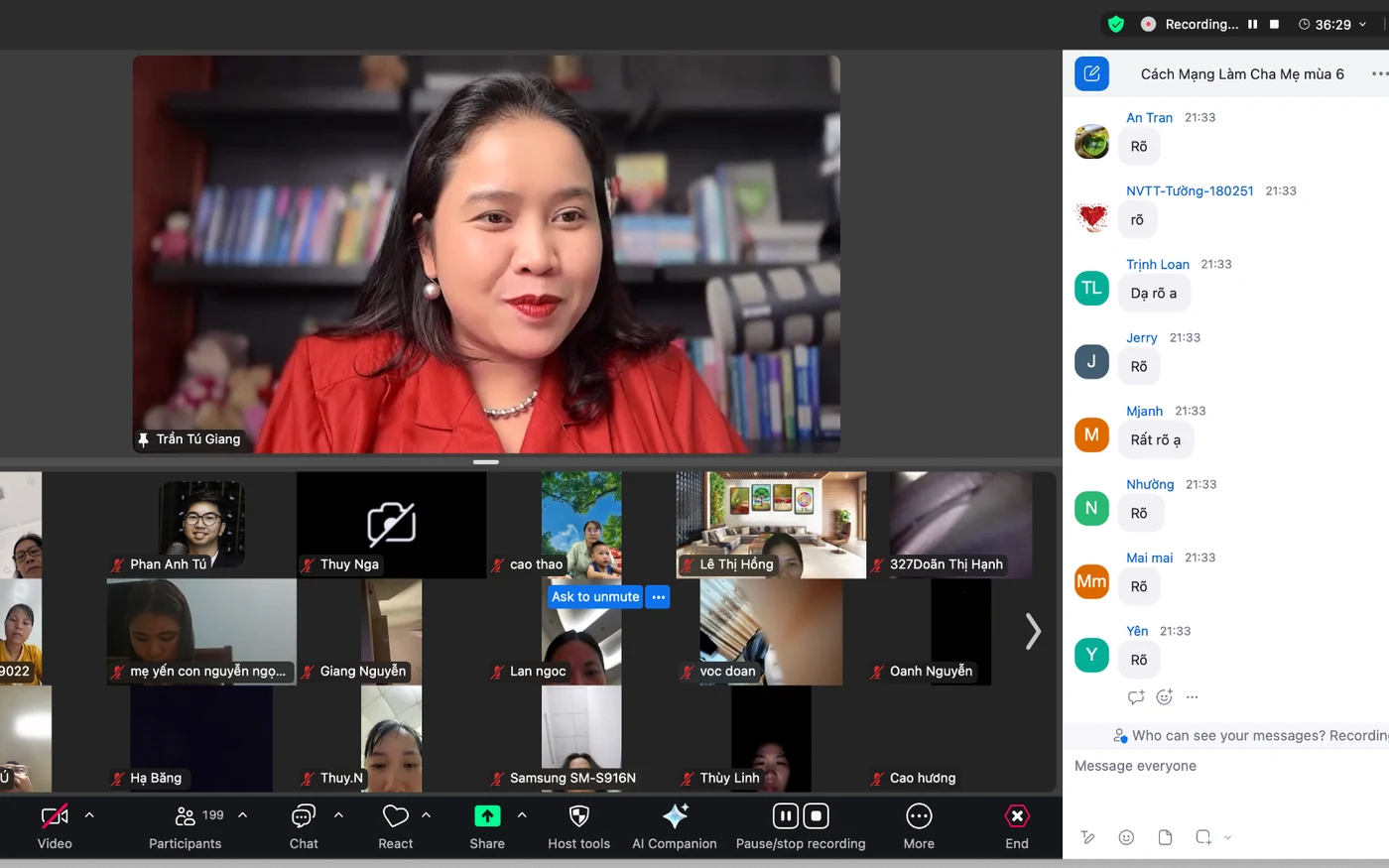Expand the meeting timer 36:29 dropdown
The height and width of the screenshot is (868, 1389).
point(1362,24)
